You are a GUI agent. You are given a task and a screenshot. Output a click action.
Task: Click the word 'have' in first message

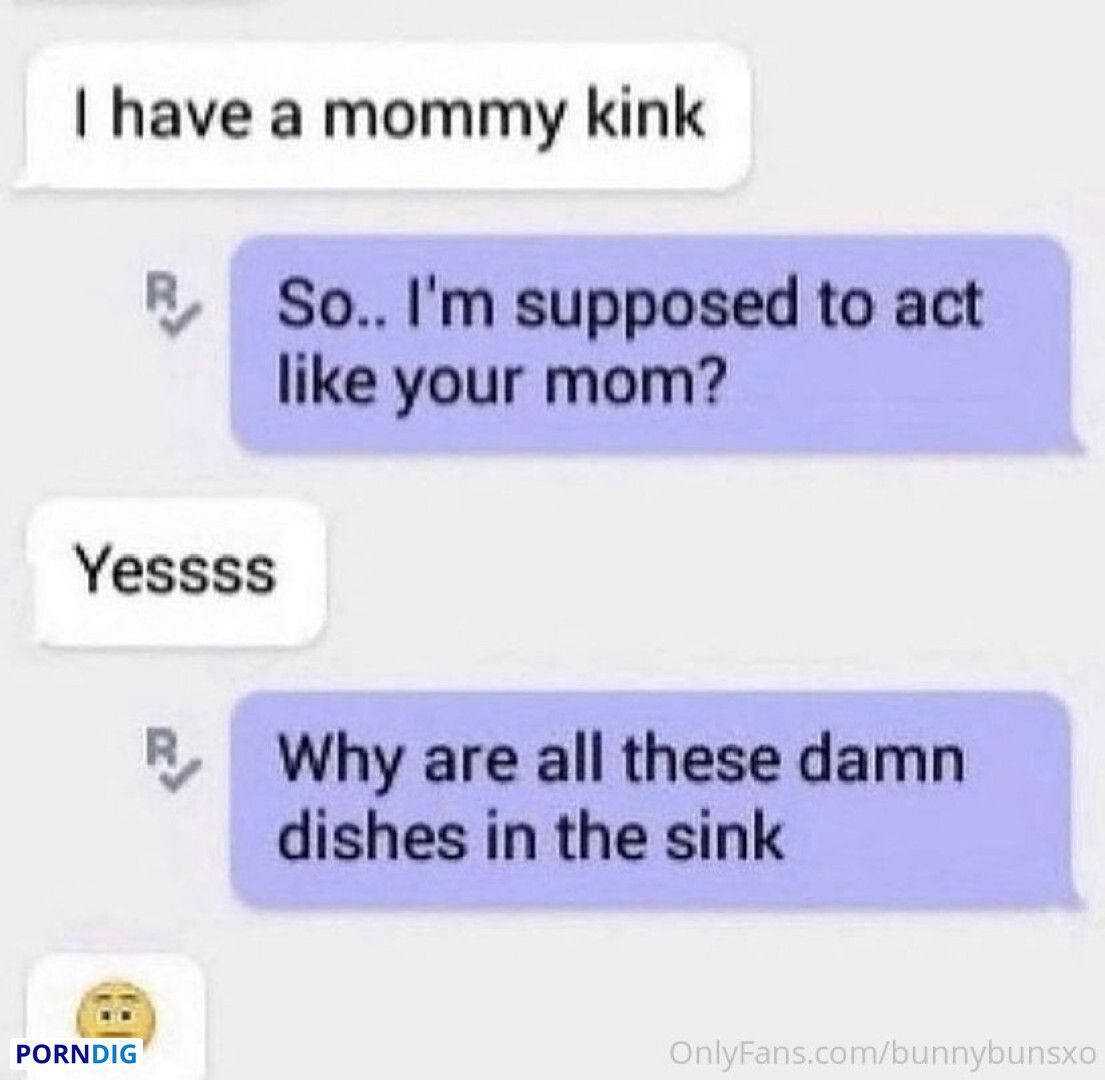point(178,113)
